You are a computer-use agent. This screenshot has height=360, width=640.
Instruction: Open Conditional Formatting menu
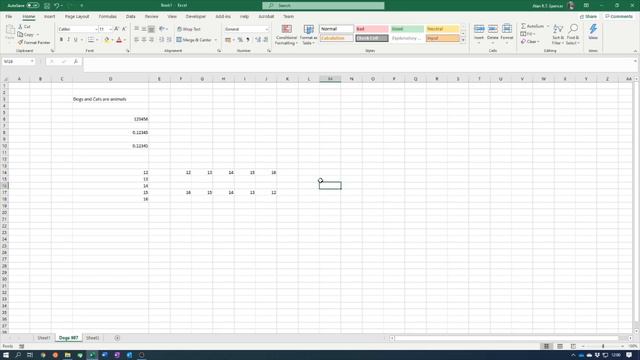tap(287, 35)
